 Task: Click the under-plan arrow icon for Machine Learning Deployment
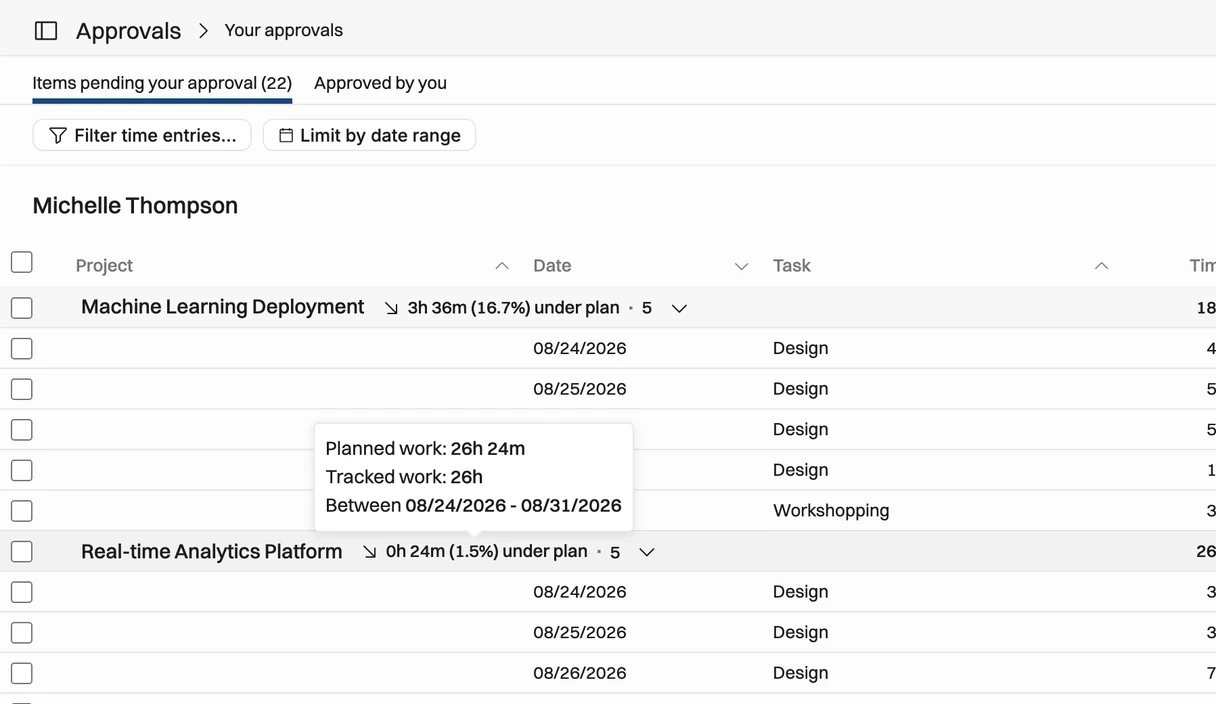391,308
